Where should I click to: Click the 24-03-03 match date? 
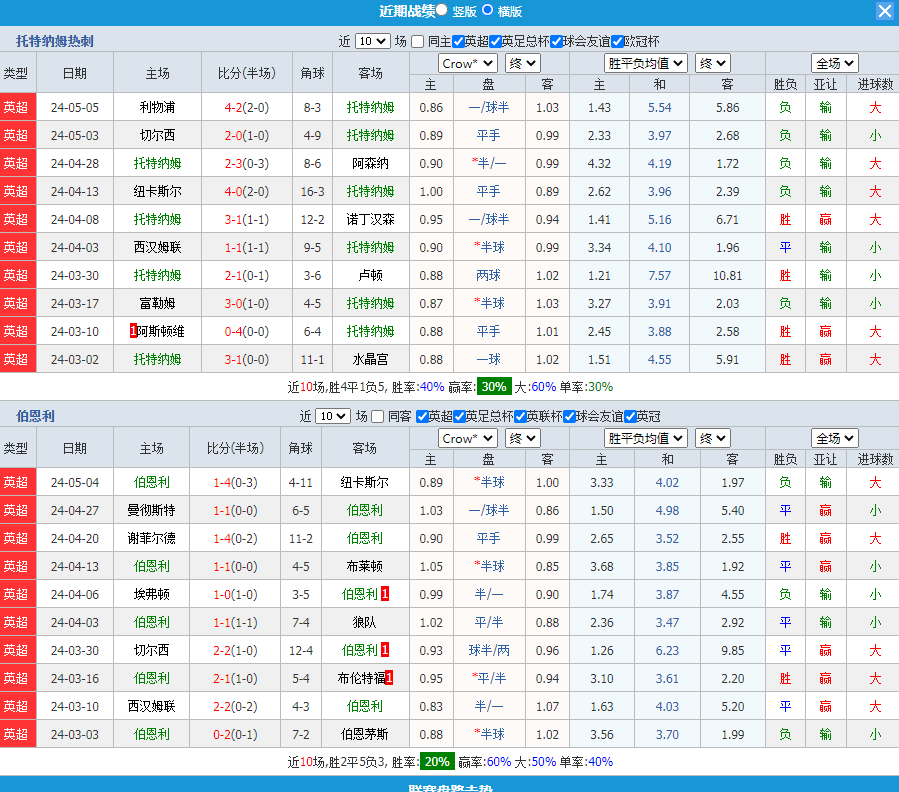tap(75, 735)
